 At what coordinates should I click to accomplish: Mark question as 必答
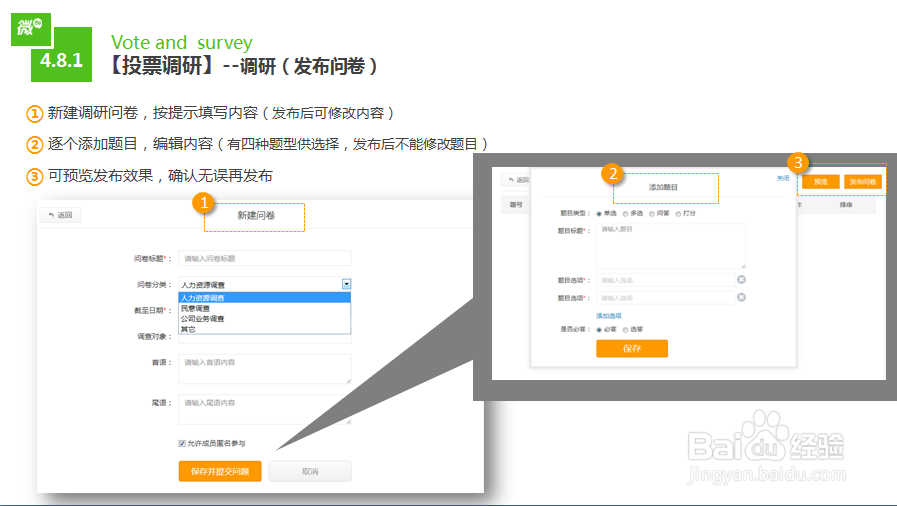599,329
